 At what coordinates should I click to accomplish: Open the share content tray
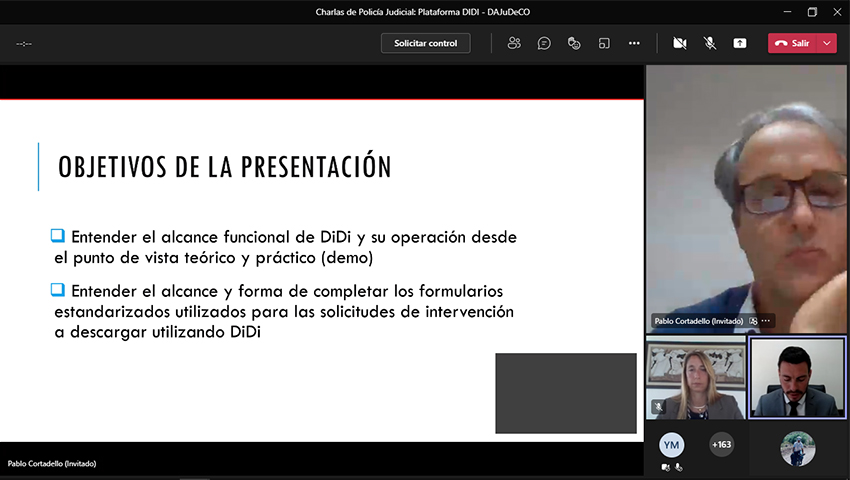739,43
